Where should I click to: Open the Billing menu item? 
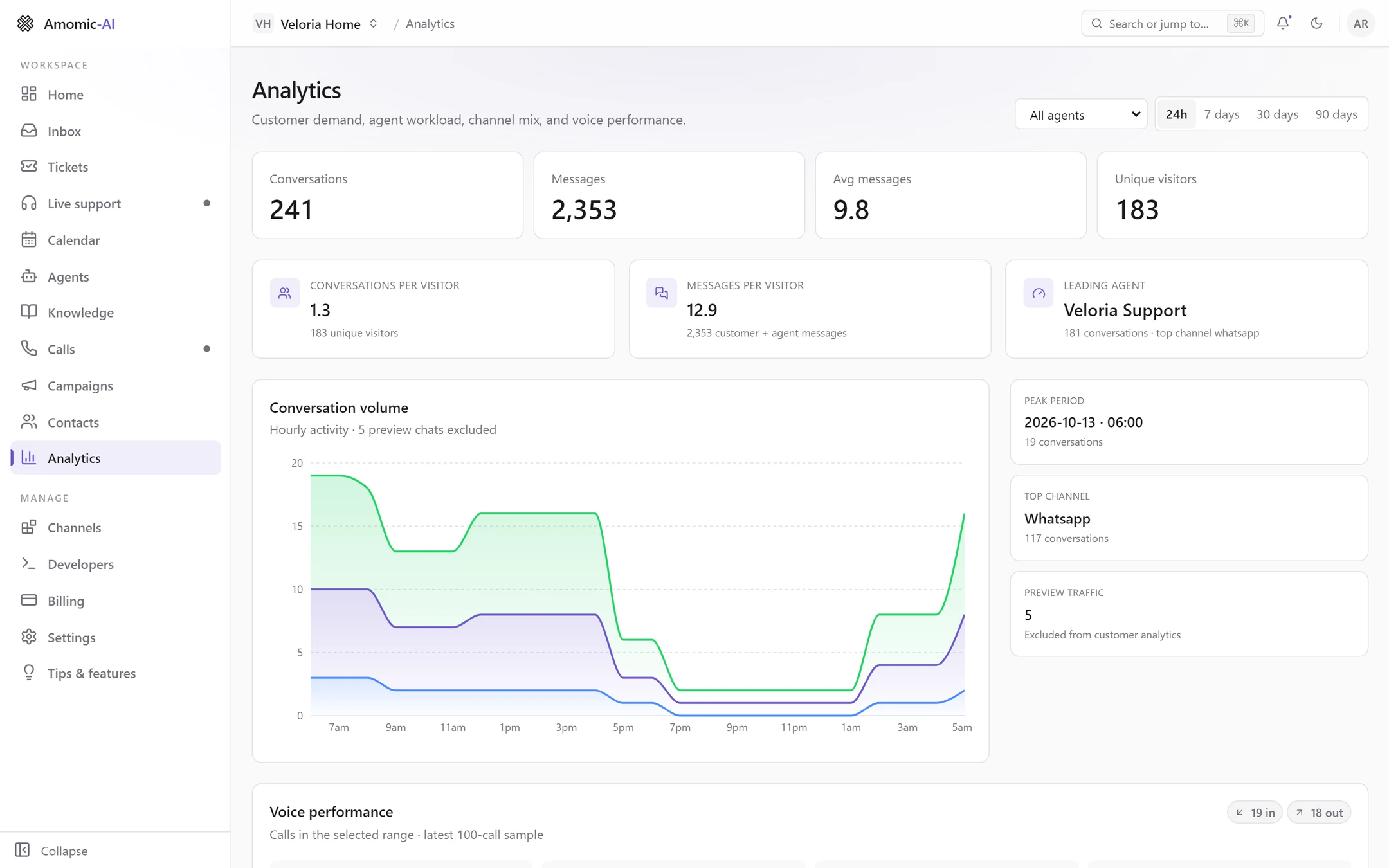tap(116, 601)
